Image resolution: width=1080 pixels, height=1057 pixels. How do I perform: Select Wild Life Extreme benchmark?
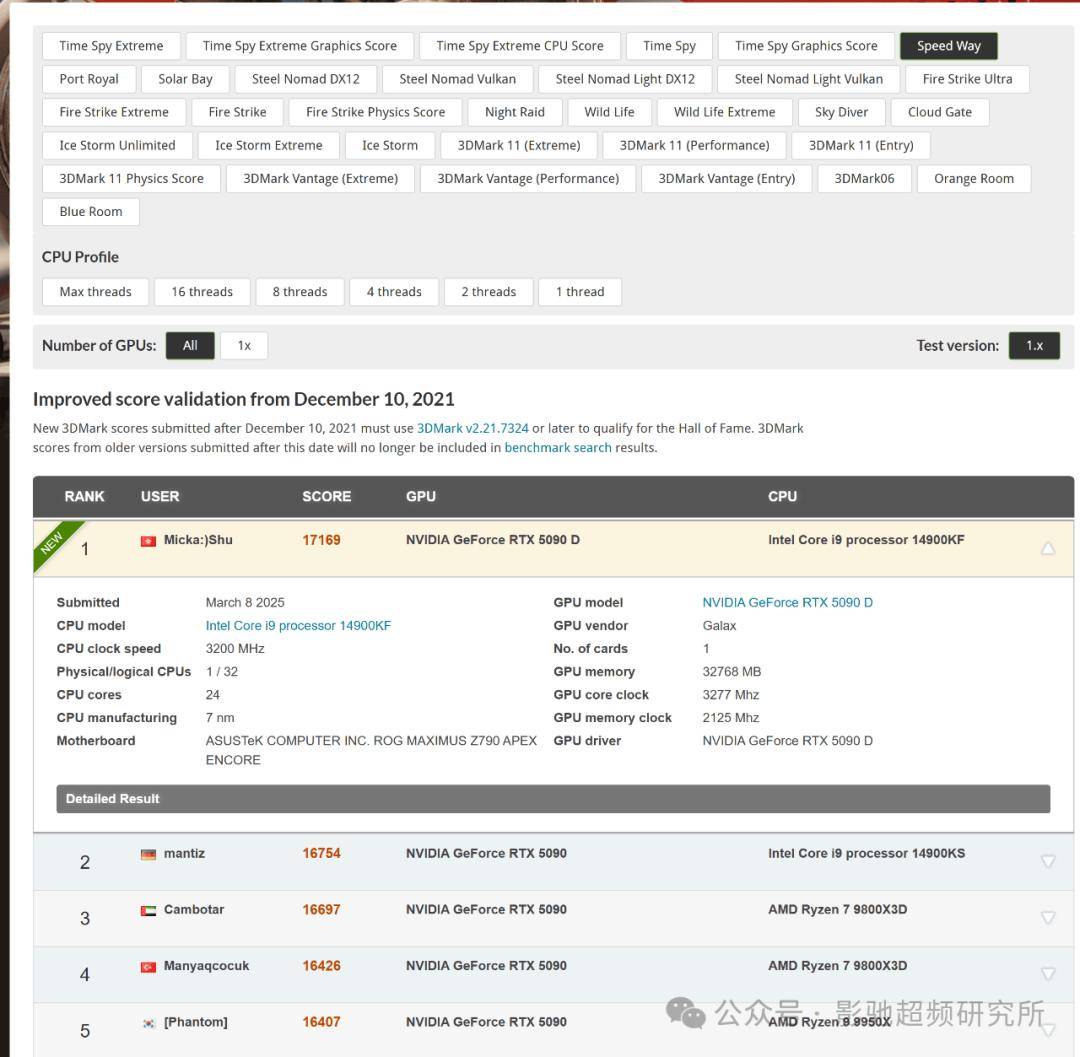pos(725,112)
